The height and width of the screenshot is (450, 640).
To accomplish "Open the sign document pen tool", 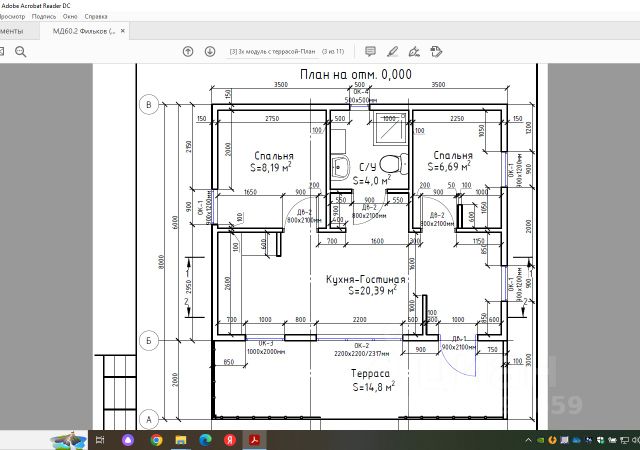I will 414,51.
